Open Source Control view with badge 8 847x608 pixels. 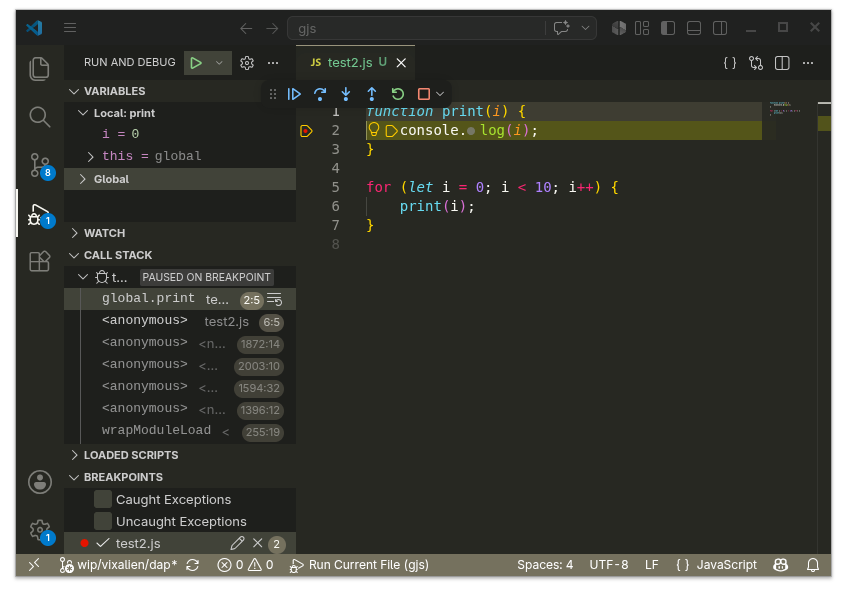point(41,165)
